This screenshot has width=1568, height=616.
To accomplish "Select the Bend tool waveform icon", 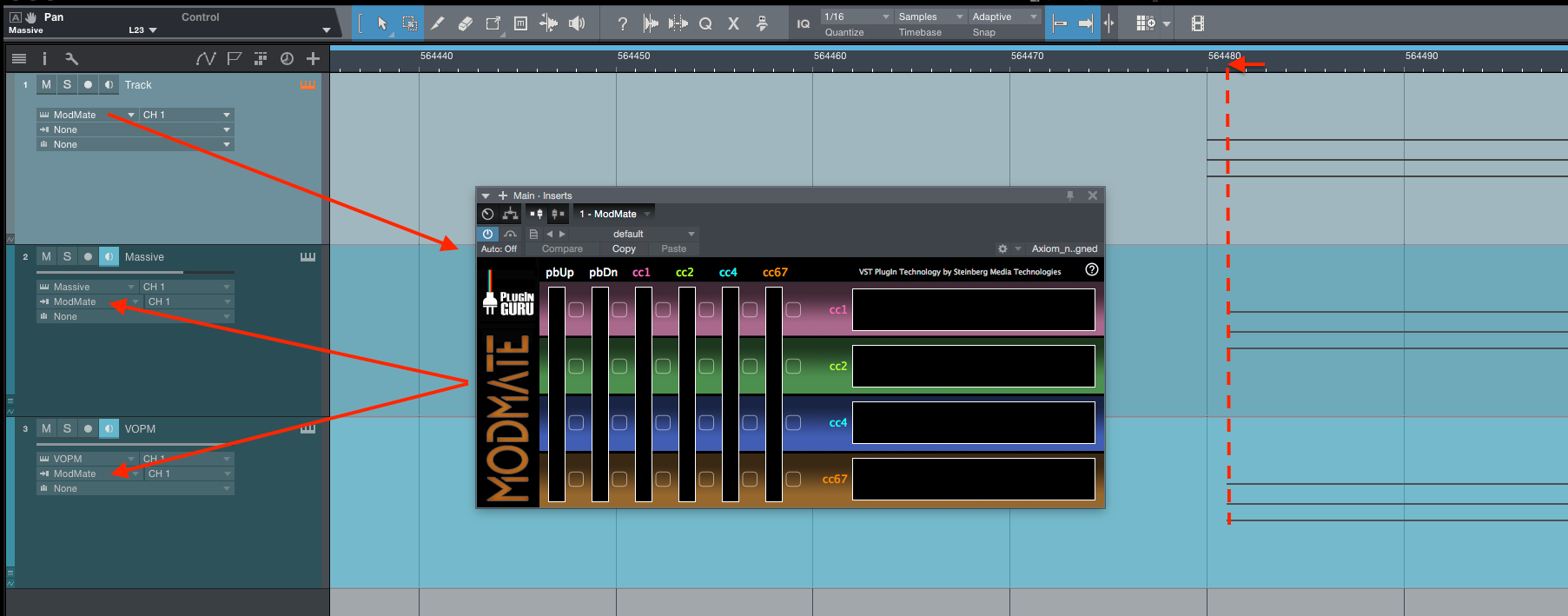I will coord(548,23).
